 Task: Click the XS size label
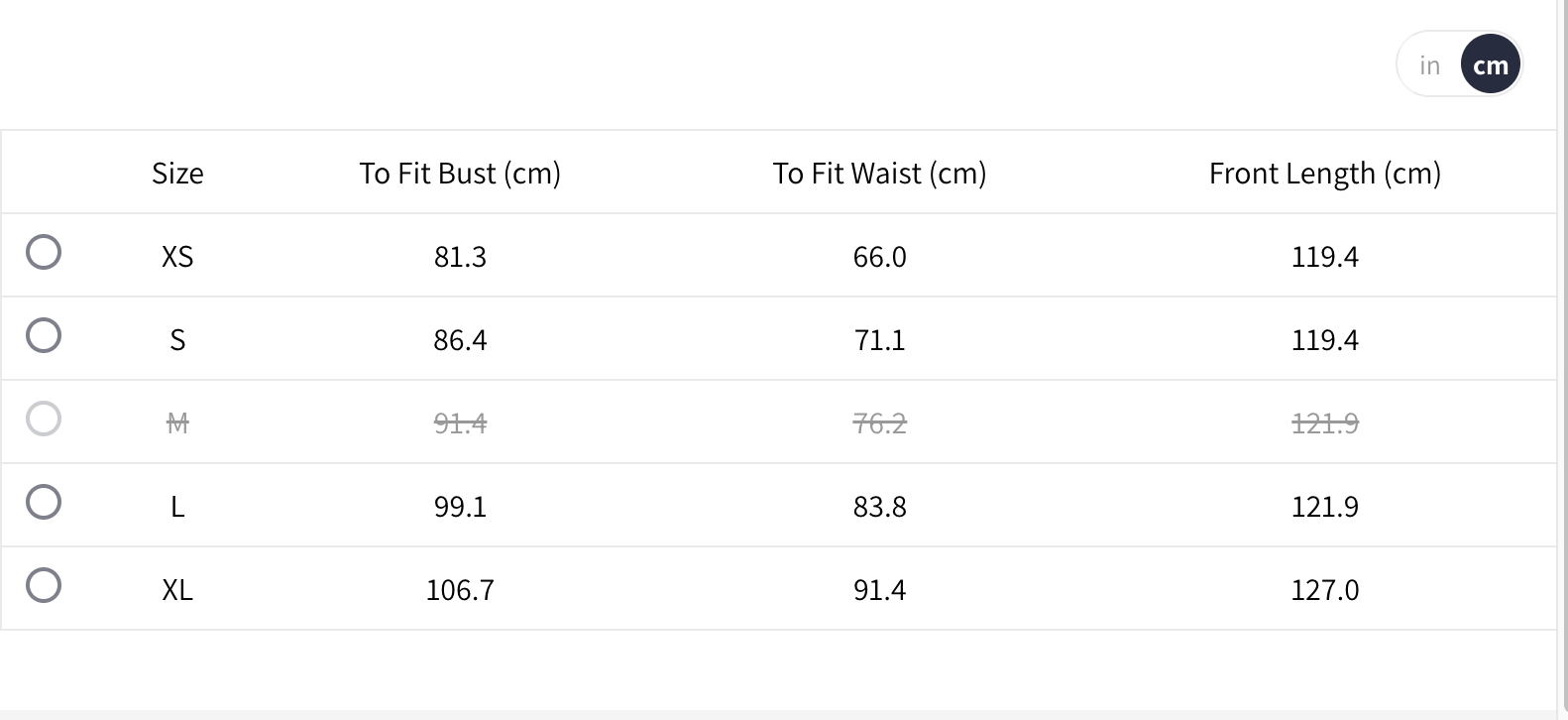click(x=177, y=257)
